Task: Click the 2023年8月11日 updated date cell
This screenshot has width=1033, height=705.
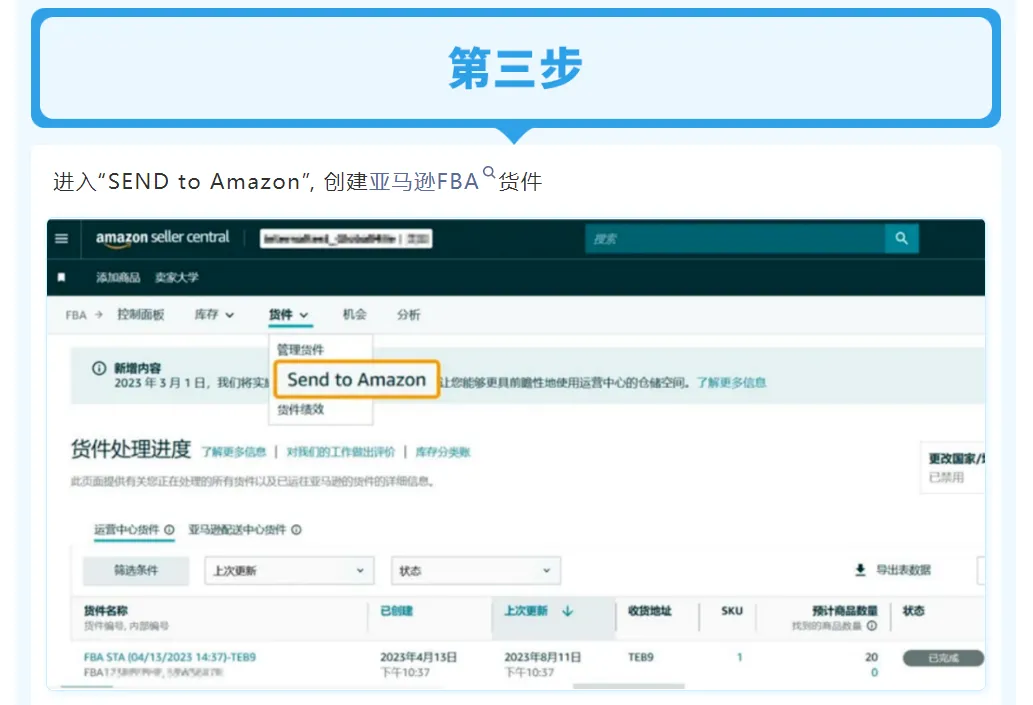Action: pyautogui.click(x=543, y=657)
